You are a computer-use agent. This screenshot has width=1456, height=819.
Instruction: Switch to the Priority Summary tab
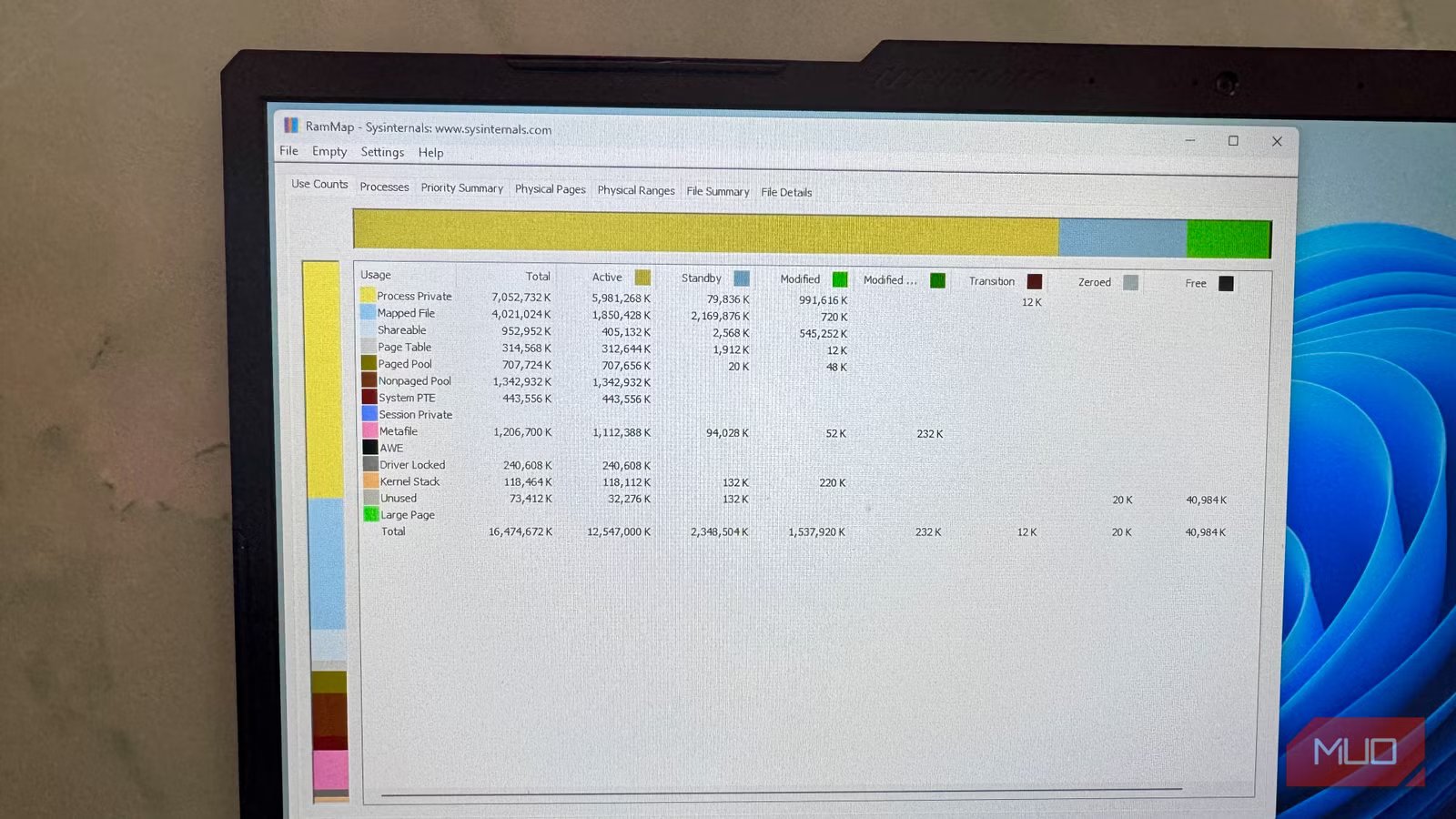point(461,187)
